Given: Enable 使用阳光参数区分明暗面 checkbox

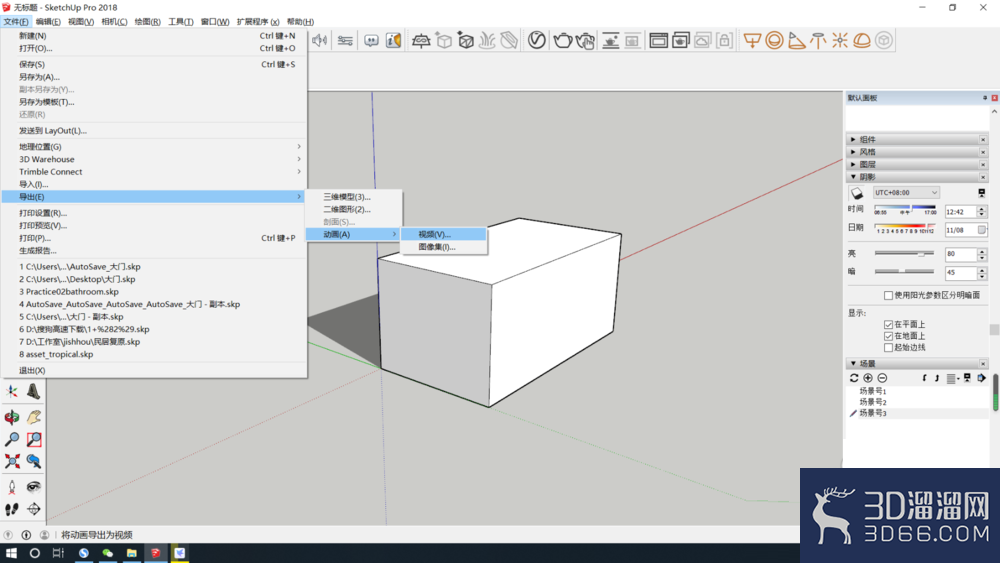Looking at the screenshot, I should [x=888, y=295].
